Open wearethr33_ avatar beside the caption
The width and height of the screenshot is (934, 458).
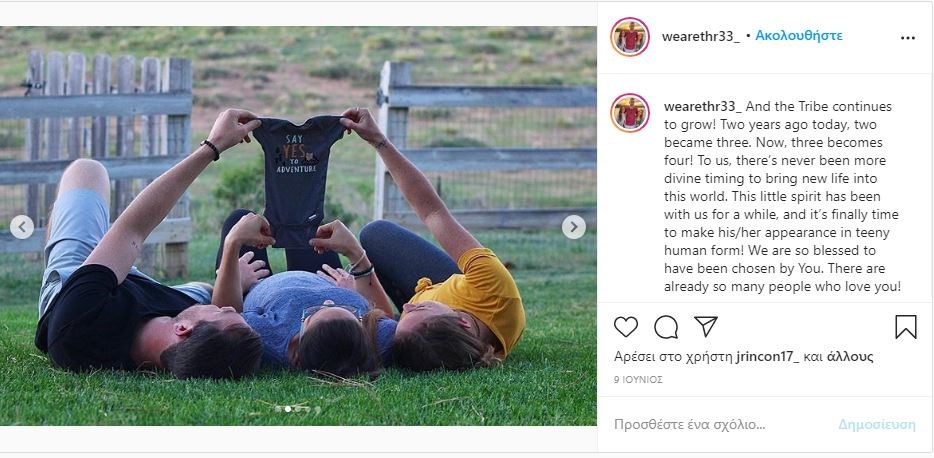[630, 113]
